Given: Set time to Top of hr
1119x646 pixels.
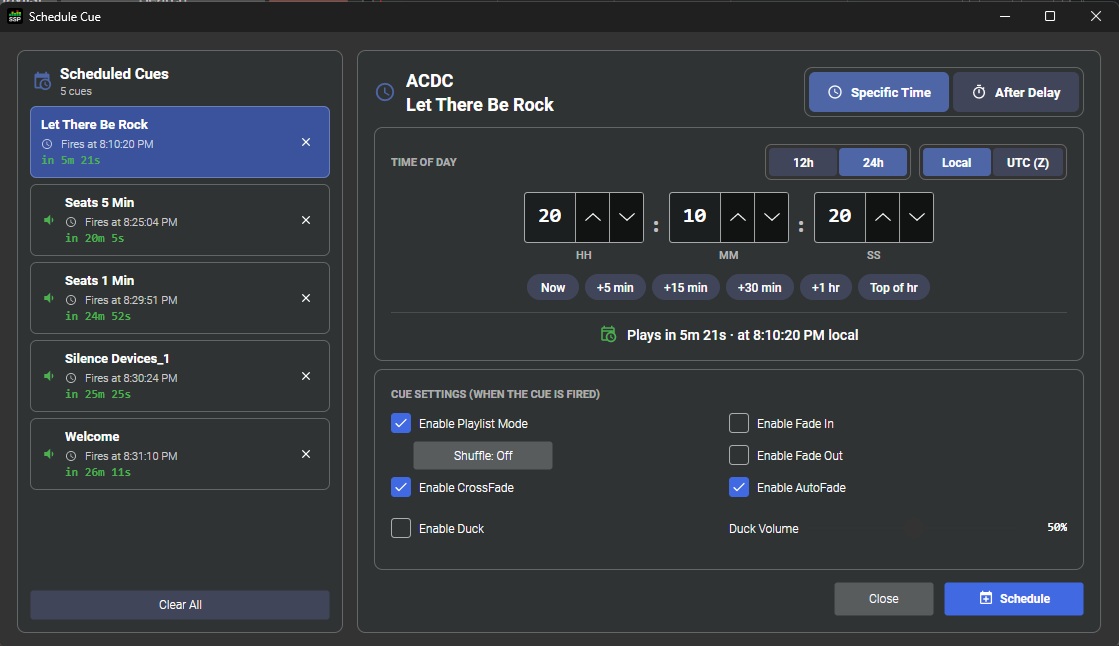Looking at the screenshot, I should click(893, 288).
